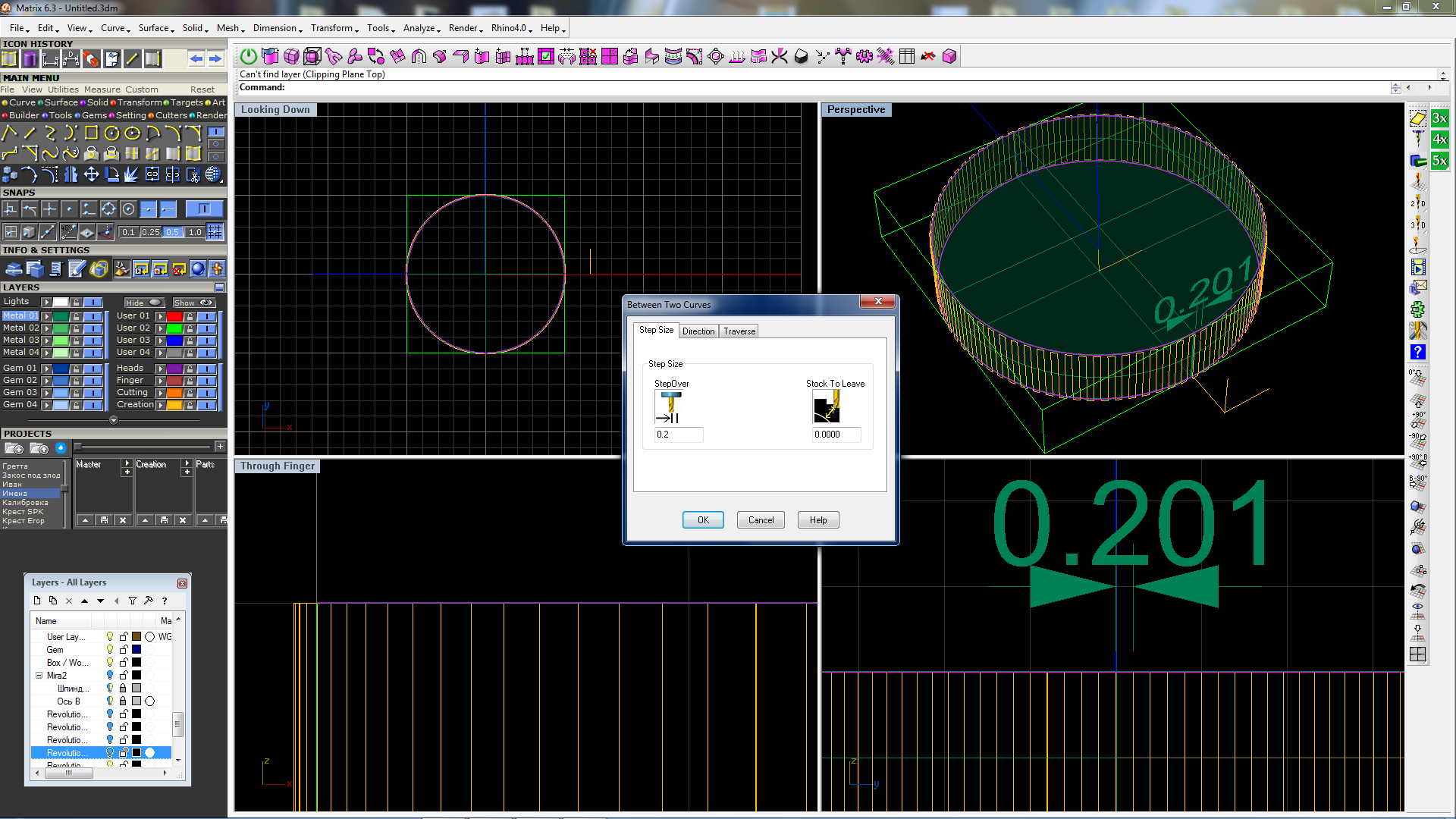Switch to the Direction tab
The height and width of the screenshot is (819, 1456).
point(698,331)
